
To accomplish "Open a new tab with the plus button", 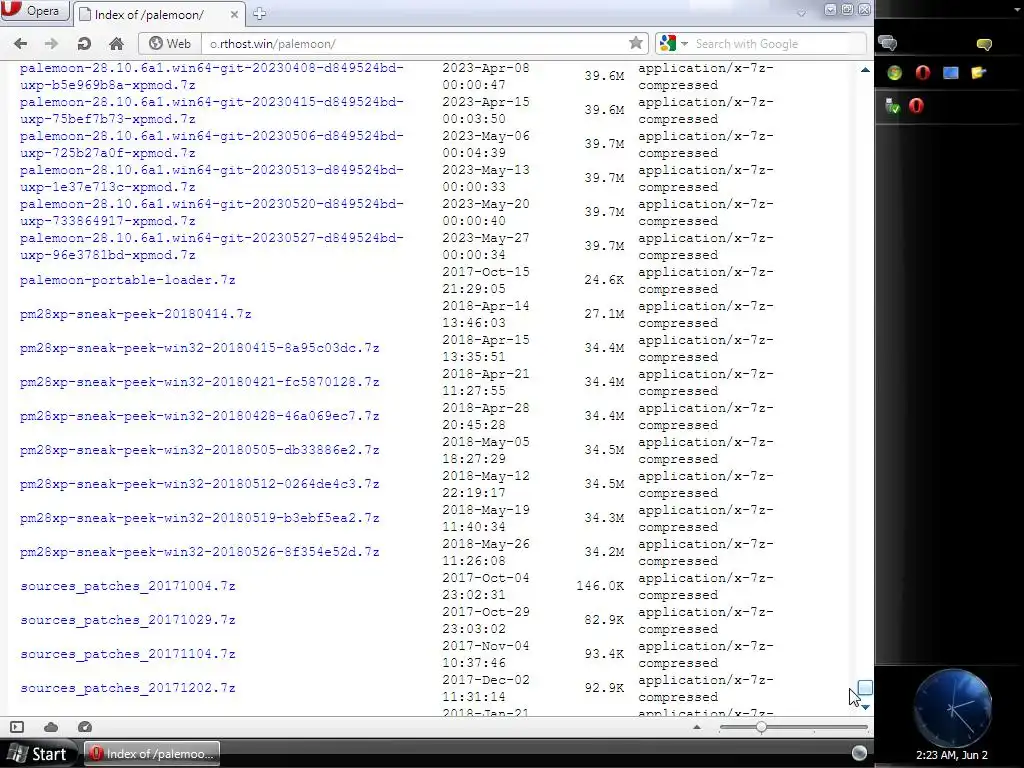I will tap(259, 14).
